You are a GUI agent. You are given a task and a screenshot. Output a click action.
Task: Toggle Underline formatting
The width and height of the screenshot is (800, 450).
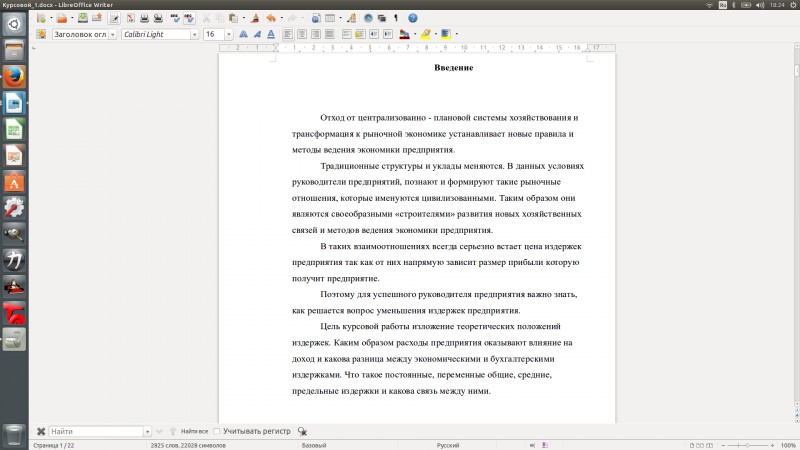coord(271,34)
